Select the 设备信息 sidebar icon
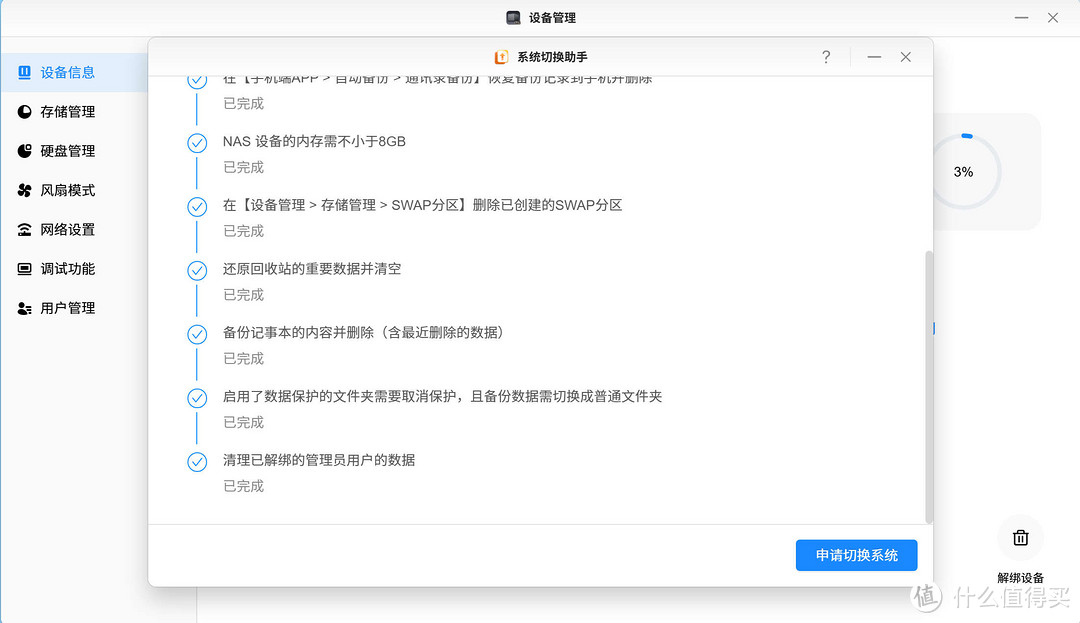The height and width of the screenshot is (623, 1080). pyautogui.click(x=24, y=72)
